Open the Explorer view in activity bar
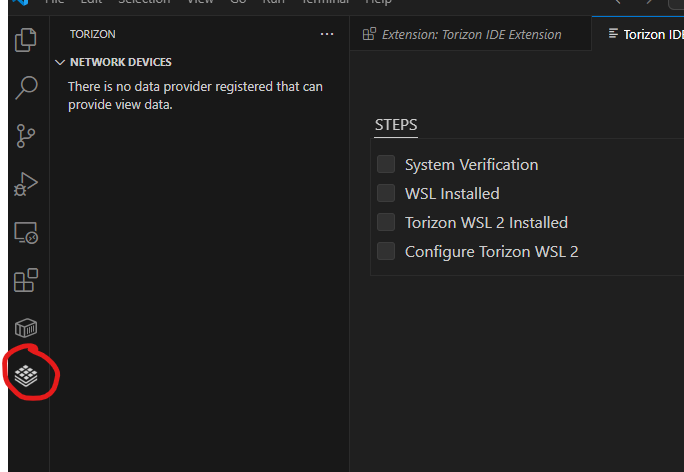 tap(26, 40)
